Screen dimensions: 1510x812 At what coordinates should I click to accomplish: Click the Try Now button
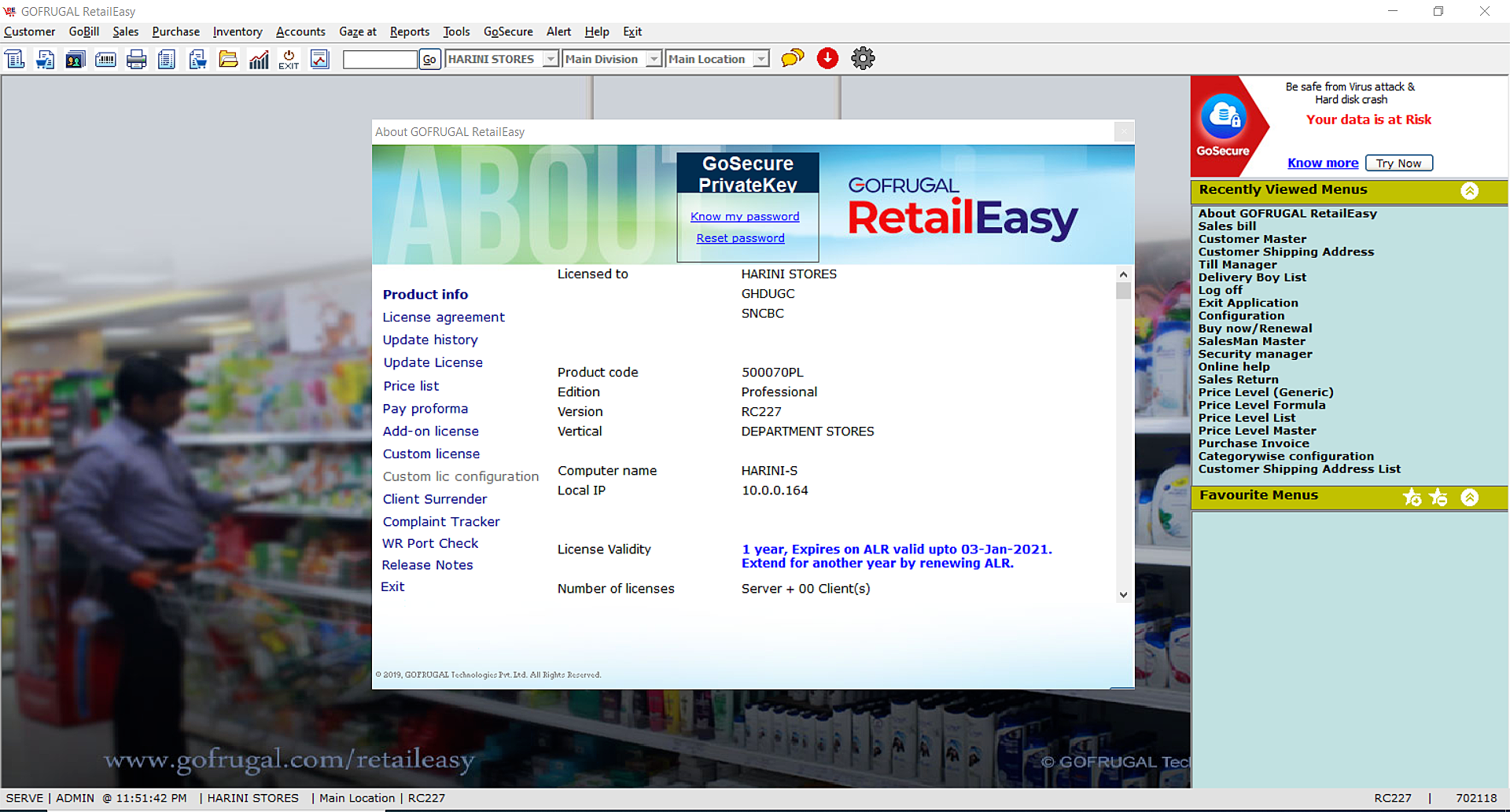coord(1398,163)
